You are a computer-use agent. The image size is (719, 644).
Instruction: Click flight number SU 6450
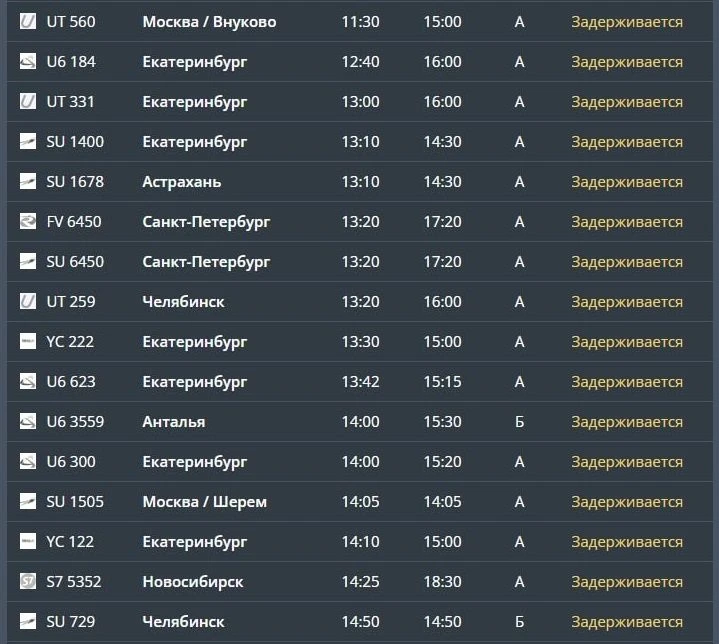pos(75,262)
